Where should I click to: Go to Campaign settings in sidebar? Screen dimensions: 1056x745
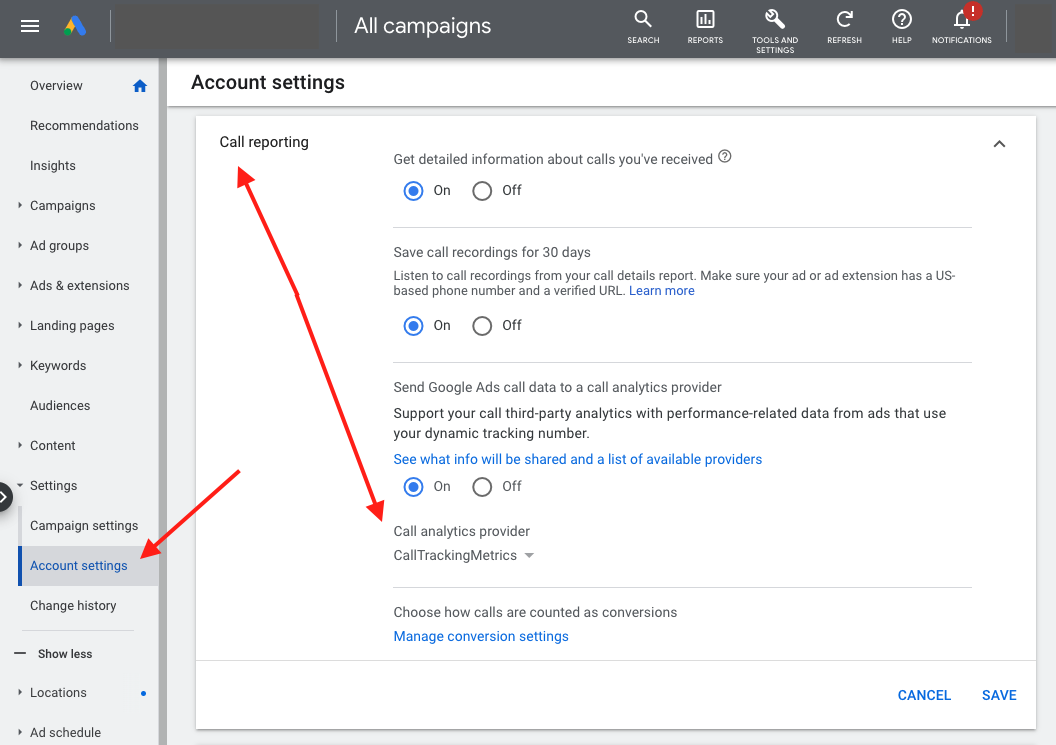[x=84, y=526]
